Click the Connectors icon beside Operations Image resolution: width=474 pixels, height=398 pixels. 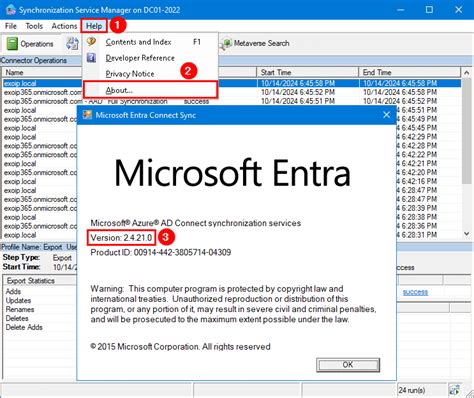(72, 44)
